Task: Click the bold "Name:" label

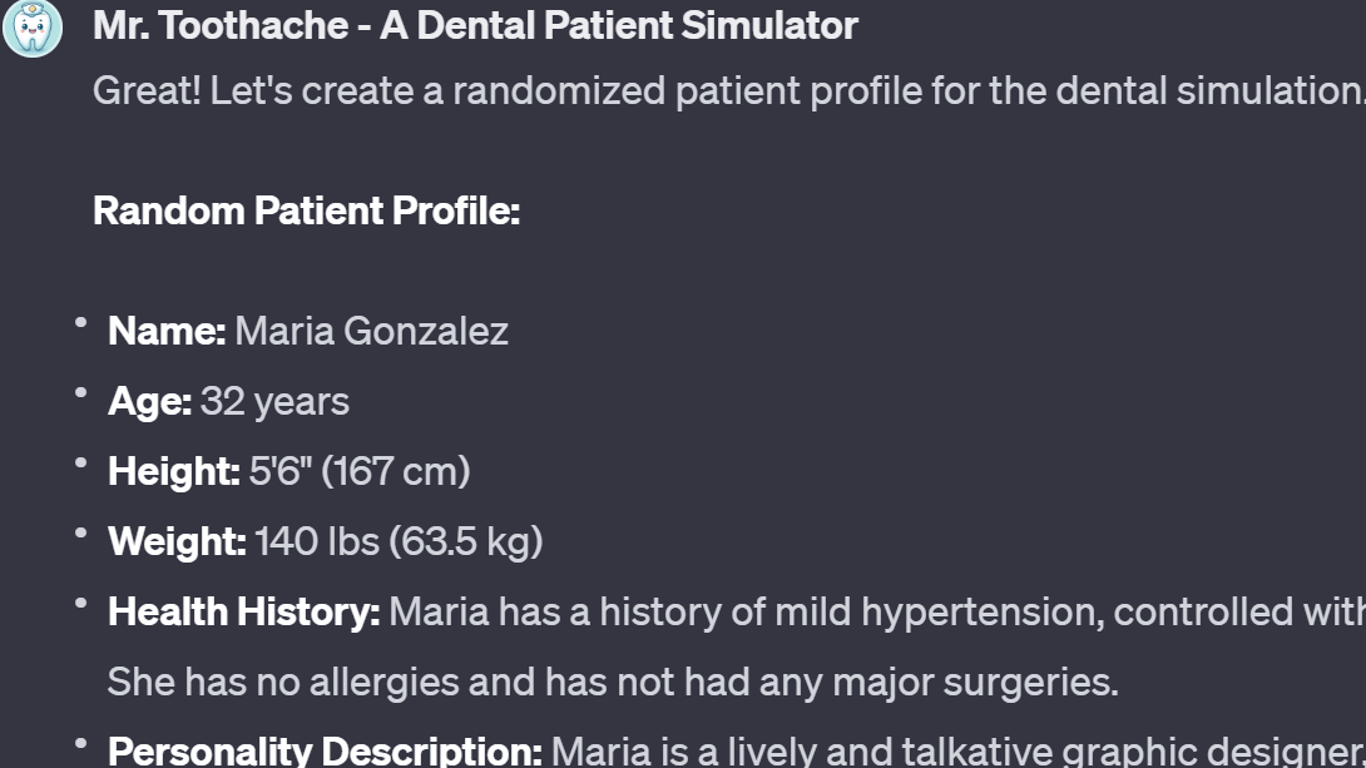Action: pos(167,331)
